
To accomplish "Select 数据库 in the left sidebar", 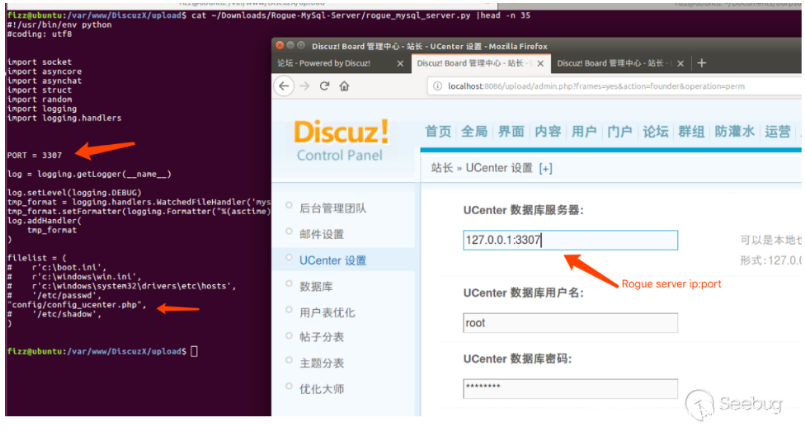I will click(315, 286).
